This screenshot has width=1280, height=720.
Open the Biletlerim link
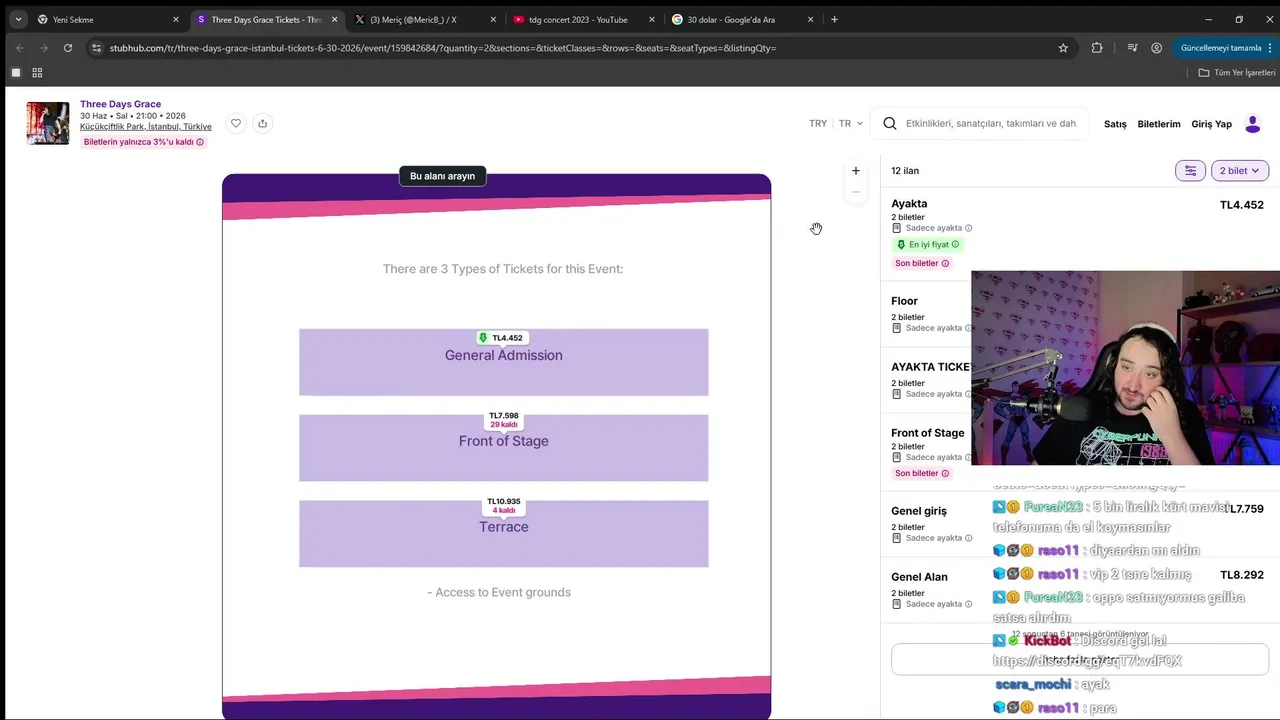click(x=1159, y=124)
